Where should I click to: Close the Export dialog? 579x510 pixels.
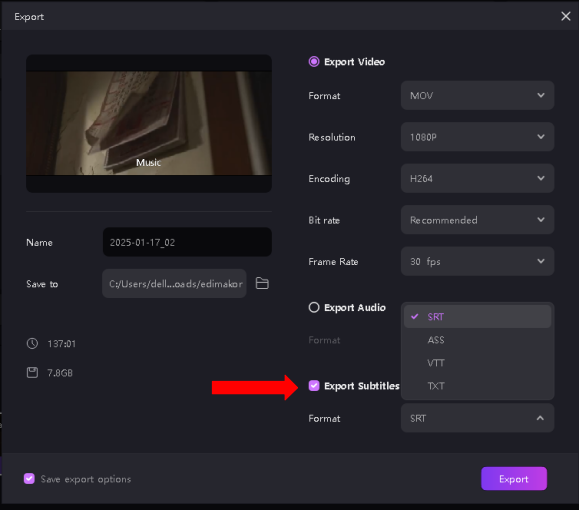565,16
